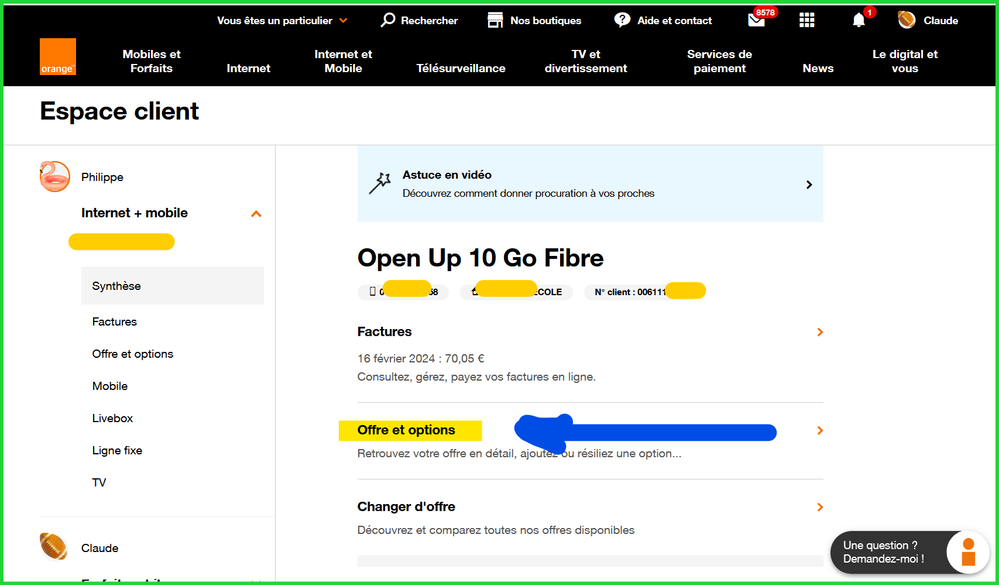
Task: Open the TV et divertissement menu
Action: click(586, 61)
